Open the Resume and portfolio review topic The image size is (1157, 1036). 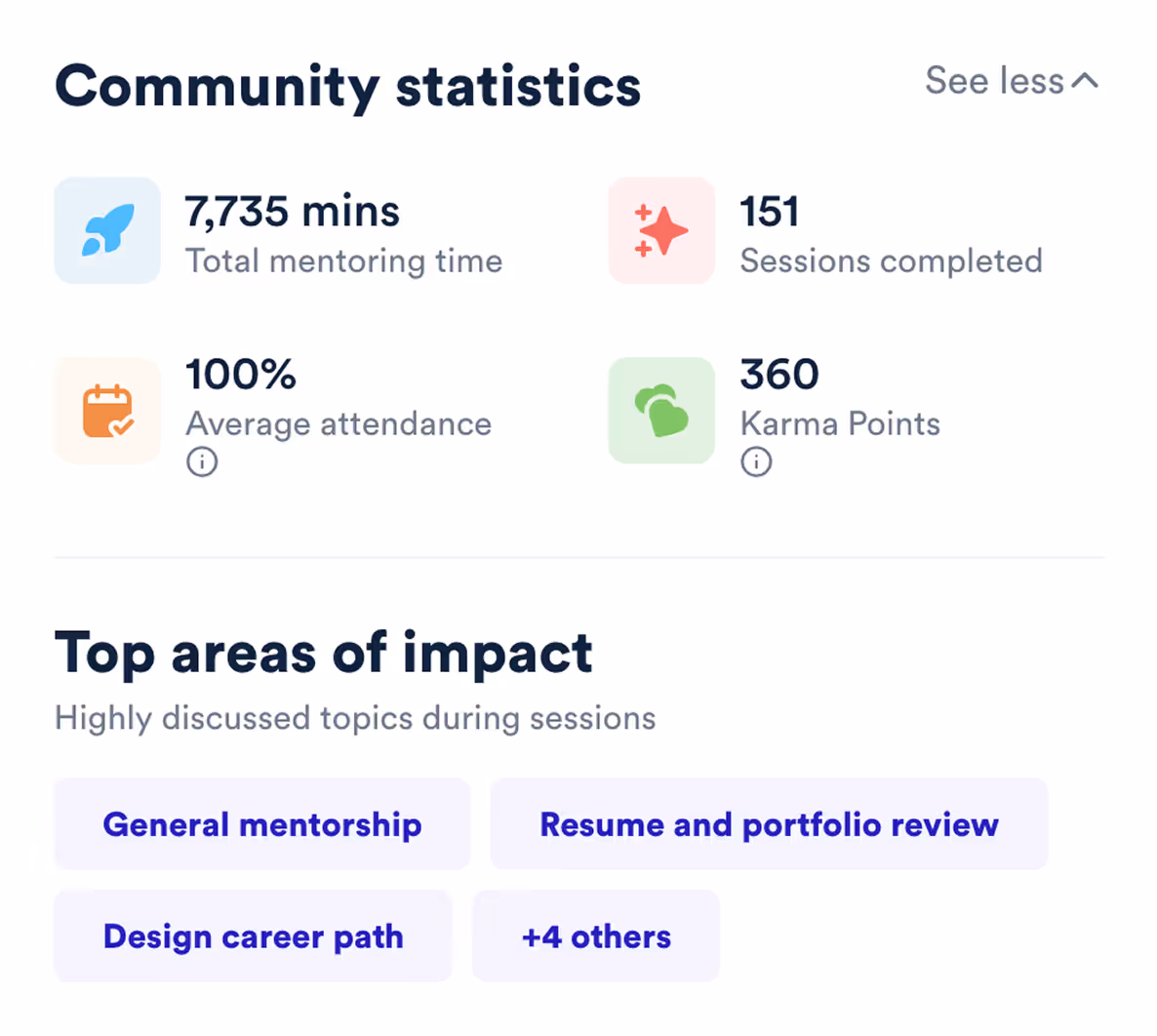click(769, 823)
